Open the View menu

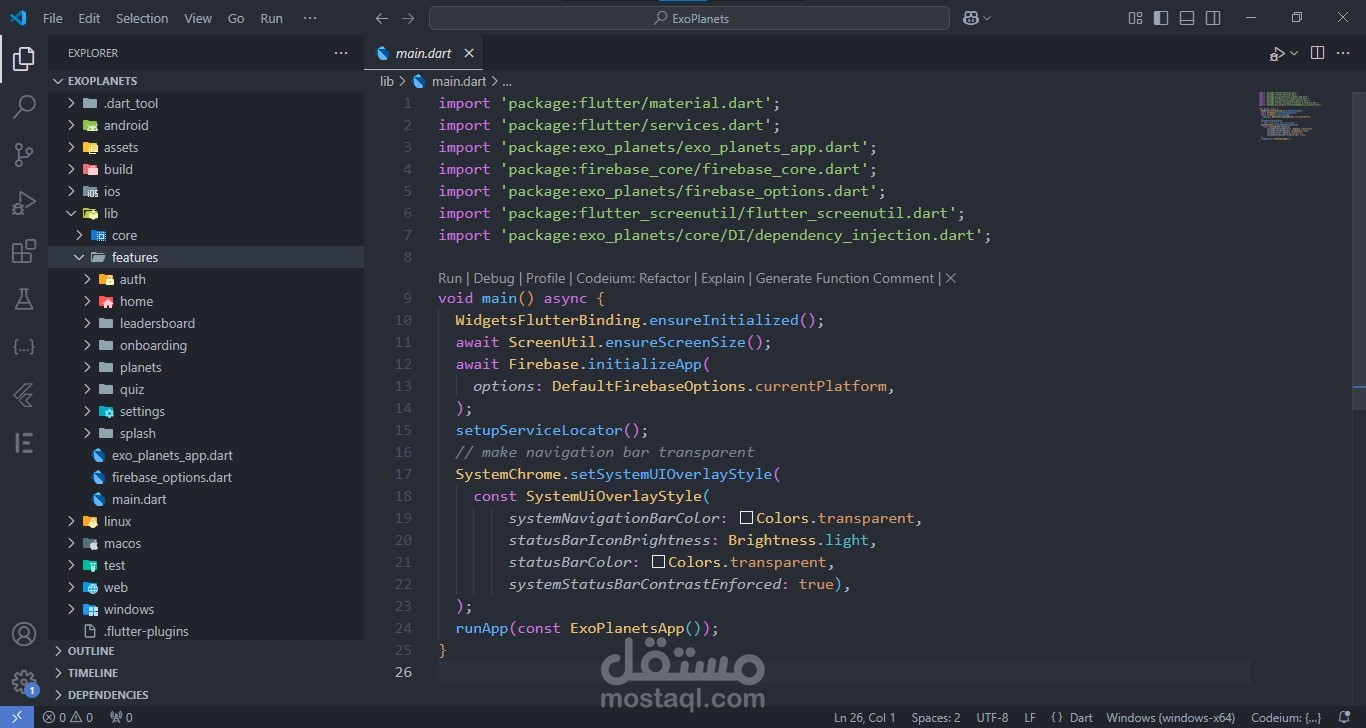(x=198, y=18)
